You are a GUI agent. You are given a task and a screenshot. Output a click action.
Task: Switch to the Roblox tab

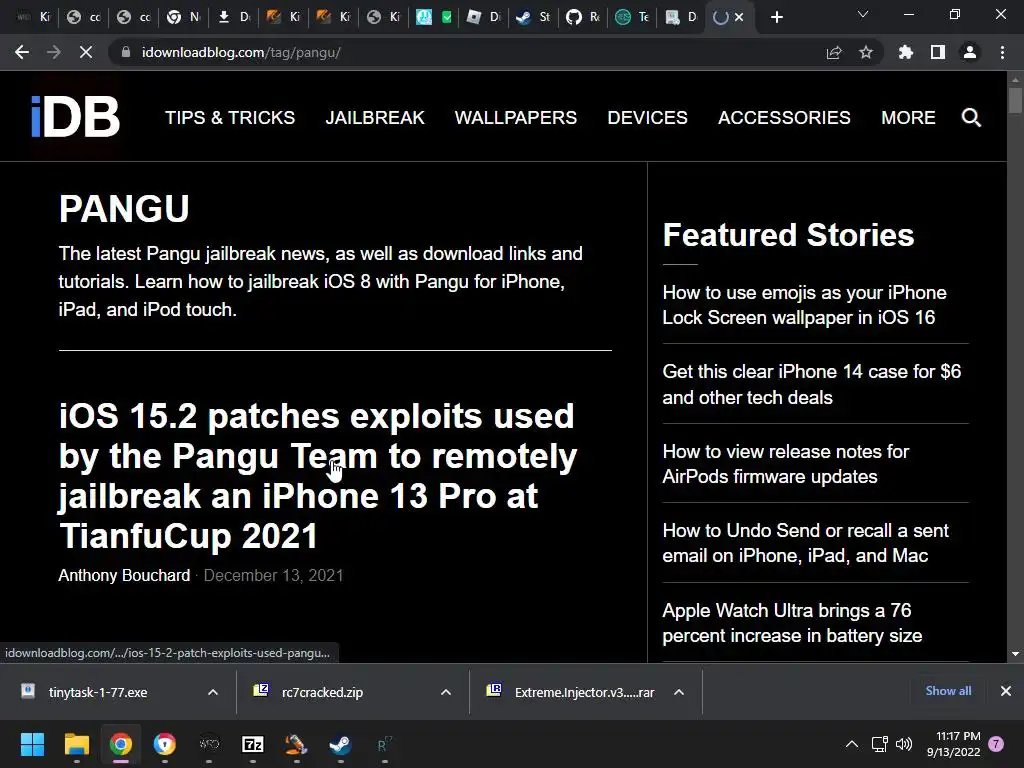(482, 17)
